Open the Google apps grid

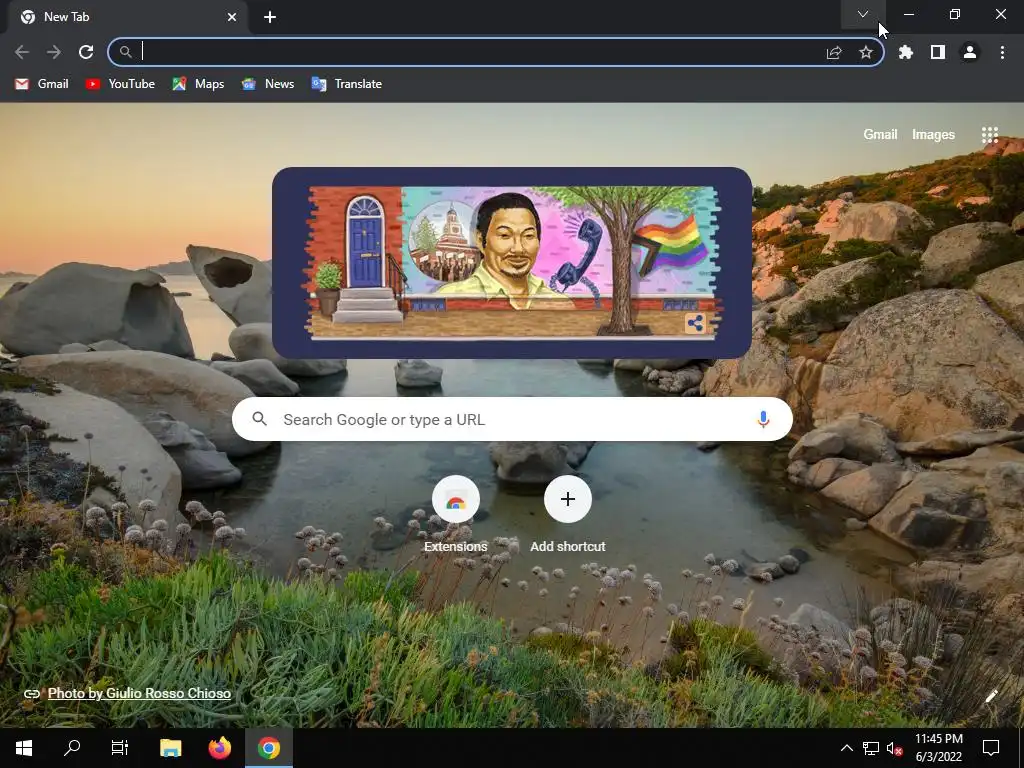pyautogui.click(x=989, y=135)
